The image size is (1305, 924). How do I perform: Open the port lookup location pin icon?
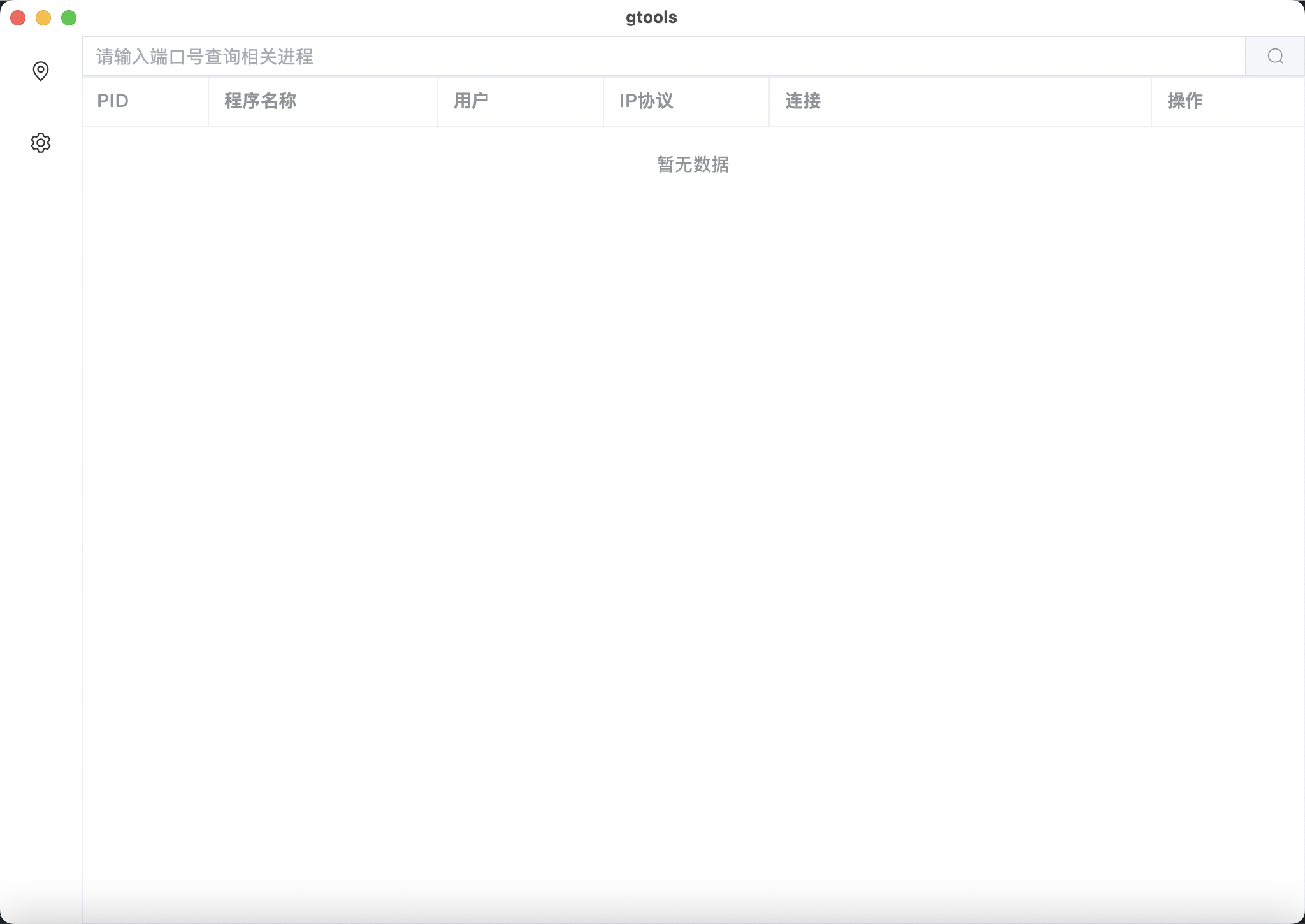(x=41, y=71)
